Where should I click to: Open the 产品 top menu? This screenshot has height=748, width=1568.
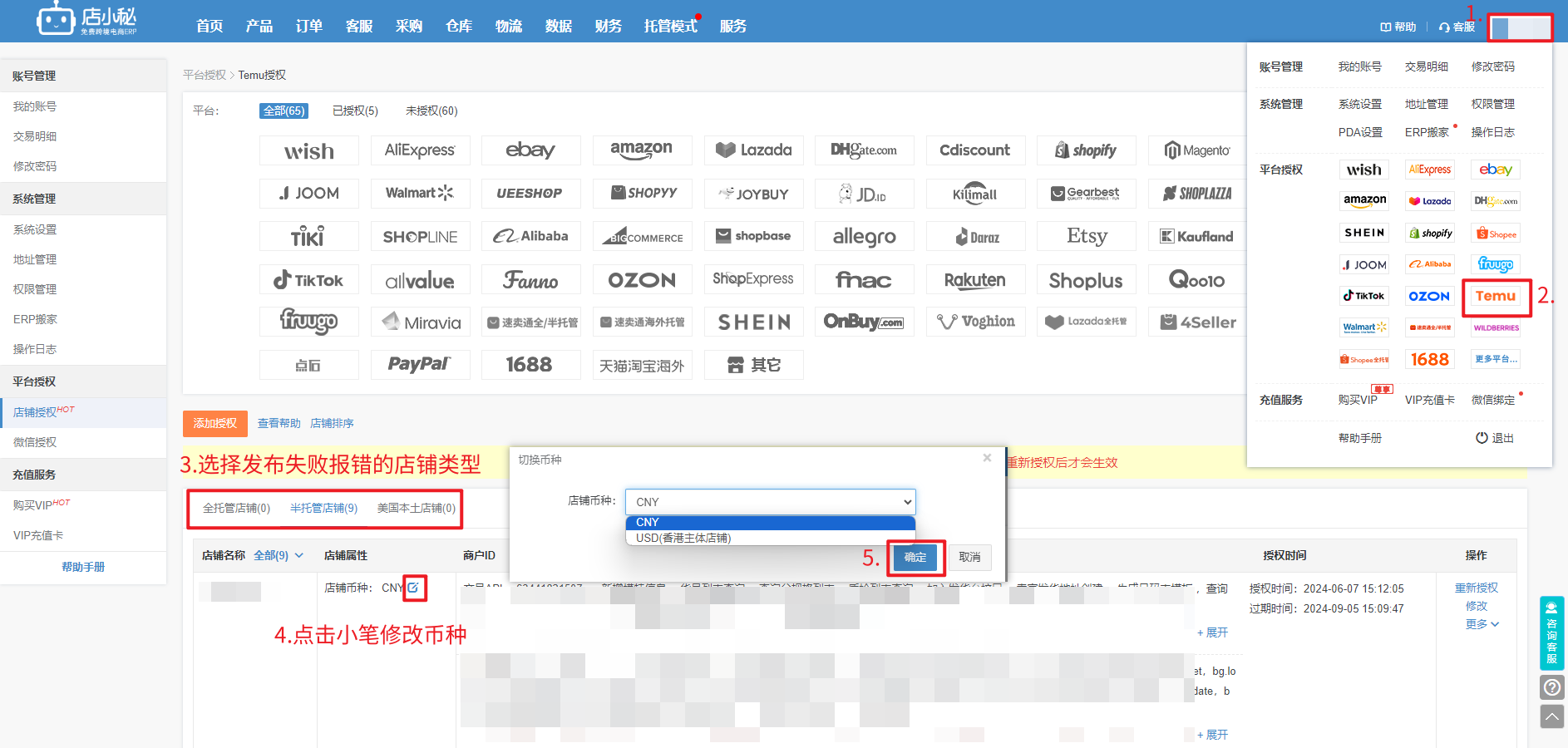259,26
